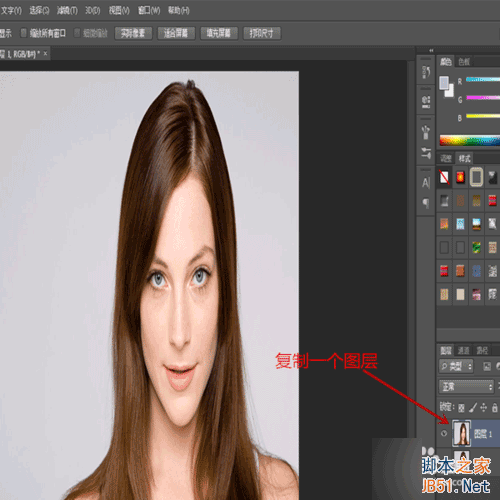Switch to the Channels tab
The height and width of the screenshot is (500, 500).
(463, 350)
